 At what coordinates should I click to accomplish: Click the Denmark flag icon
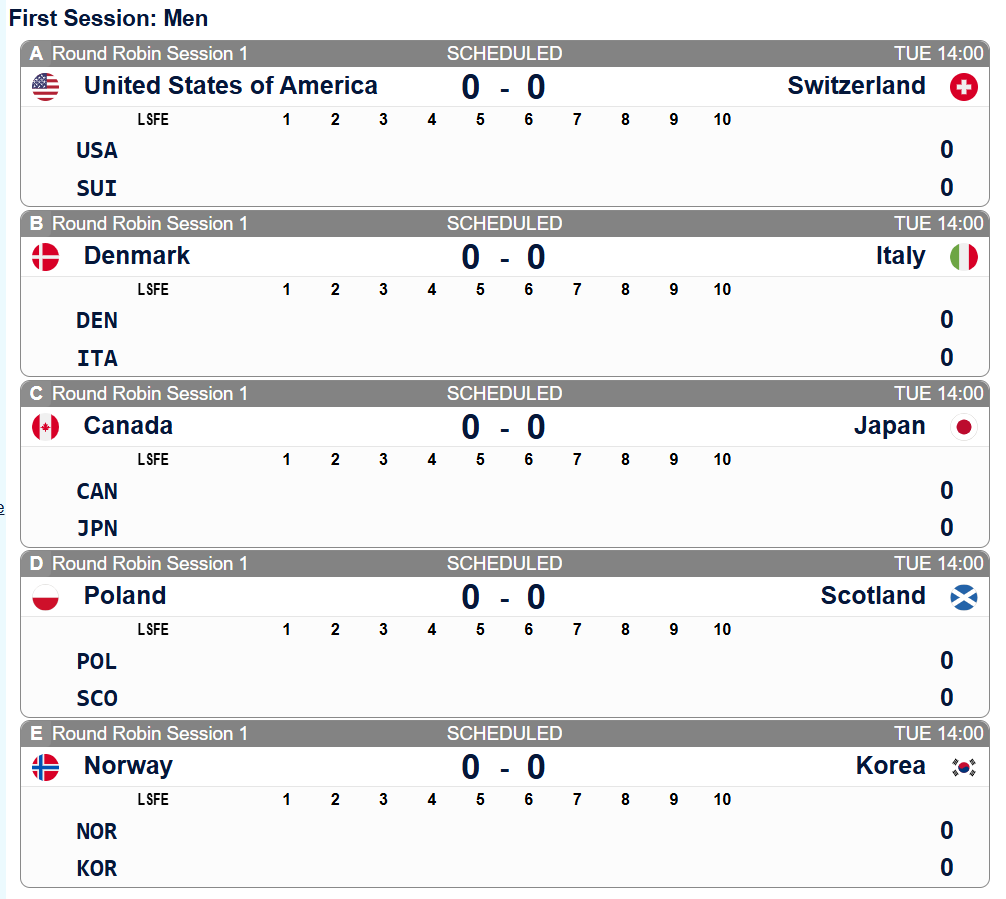(46, 257)
